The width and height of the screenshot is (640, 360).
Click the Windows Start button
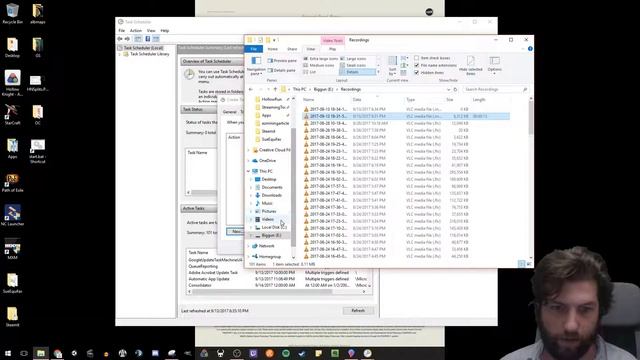[7, 353]
